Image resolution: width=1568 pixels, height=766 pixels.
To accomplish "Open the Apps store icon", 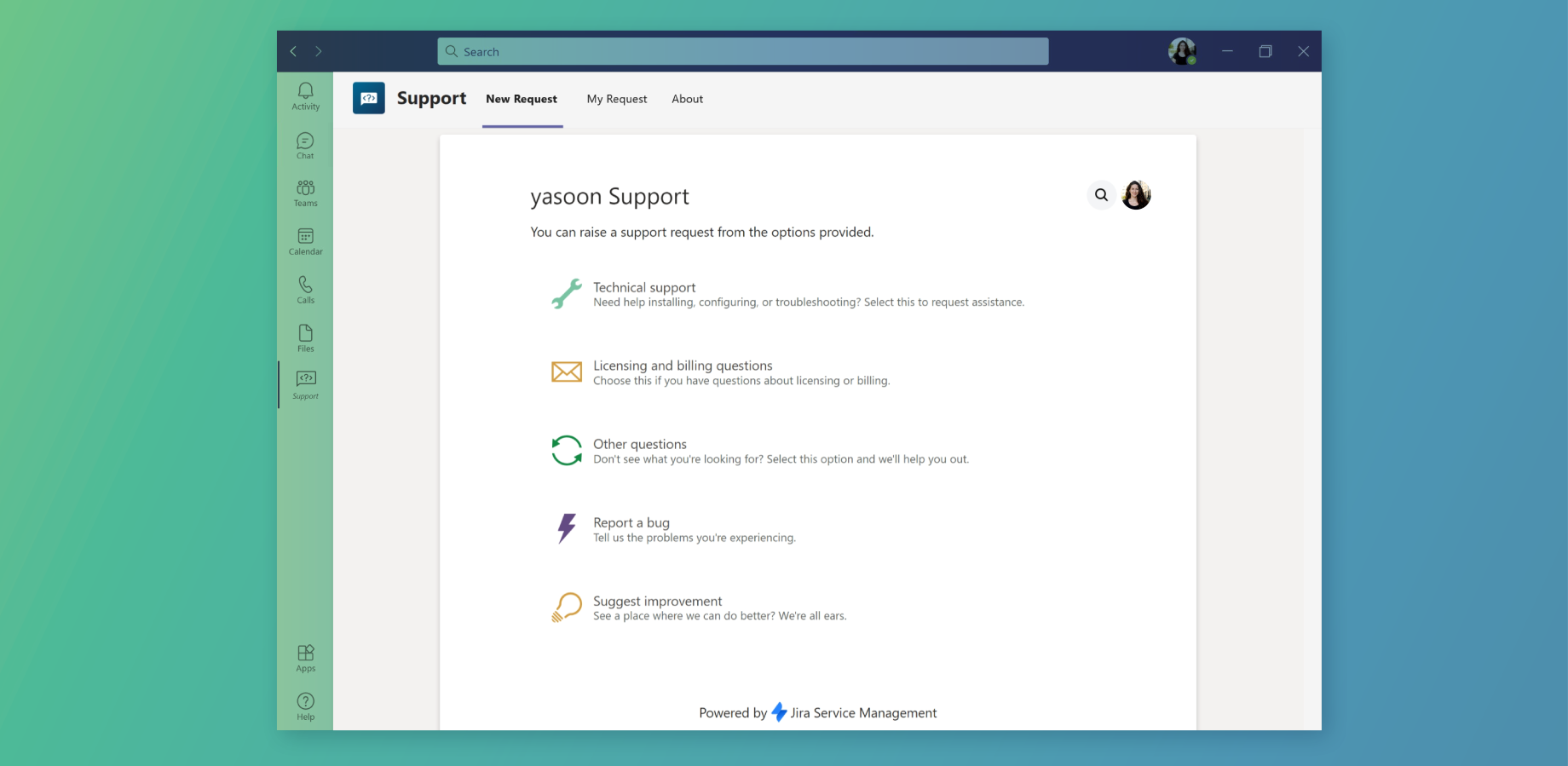I will [305, 658].
